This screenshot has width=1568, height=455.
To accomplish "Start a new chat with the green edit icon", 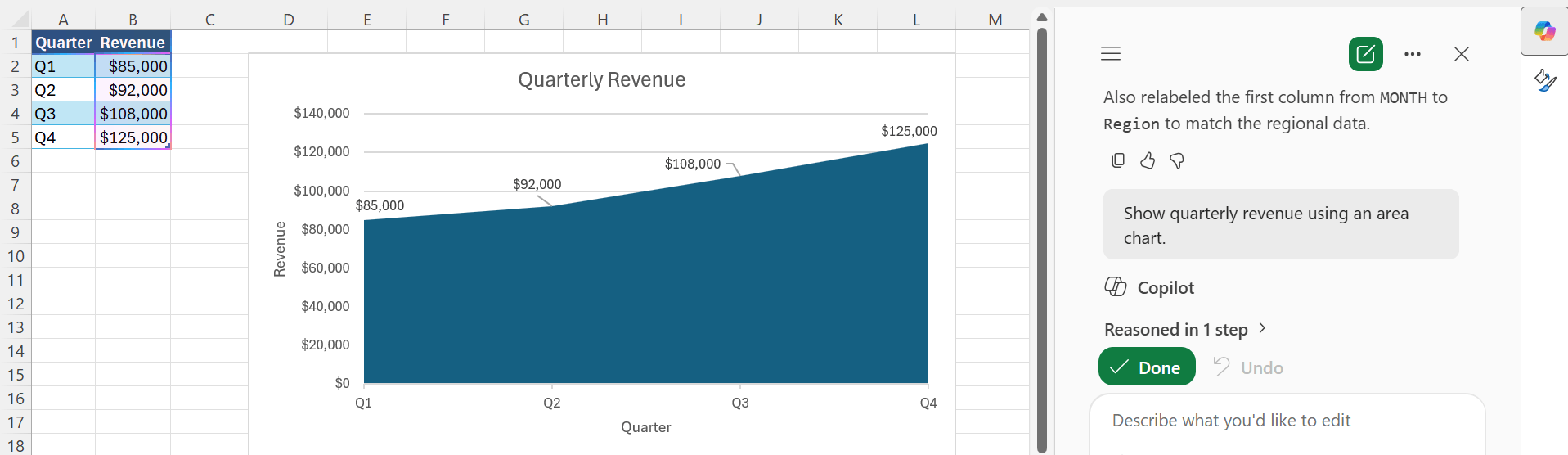I will [1366, 54].
